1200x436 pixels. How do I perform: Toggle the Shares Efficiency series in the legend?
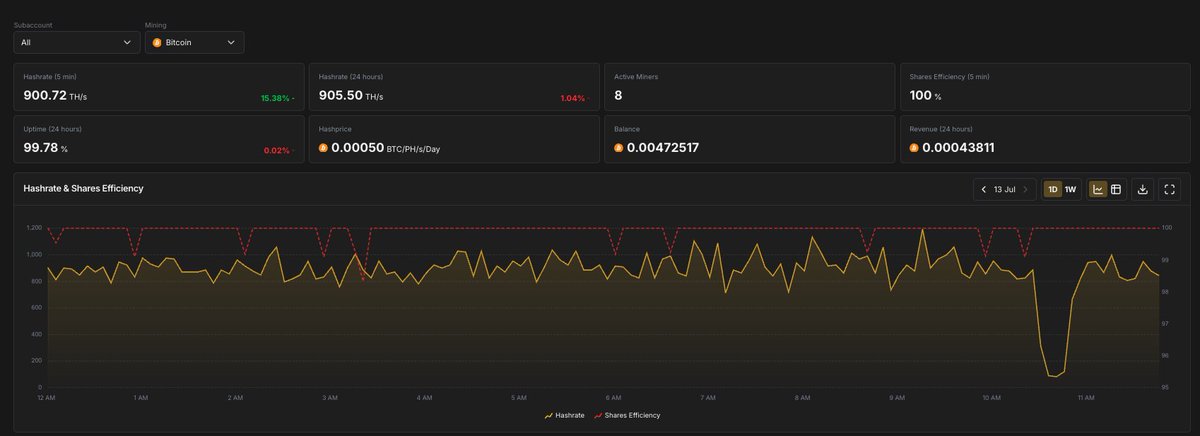pyautogui.click(x=627, y=415)
